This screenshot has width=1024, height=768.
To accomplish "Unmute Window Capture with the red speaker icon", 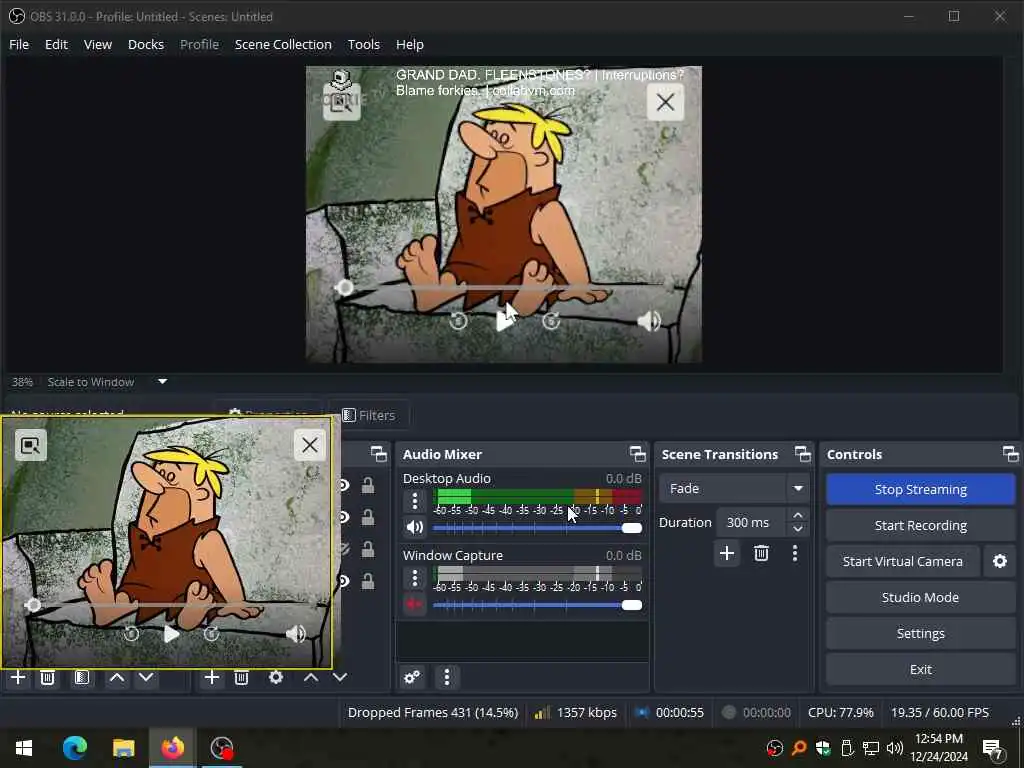I will [415, 604].
